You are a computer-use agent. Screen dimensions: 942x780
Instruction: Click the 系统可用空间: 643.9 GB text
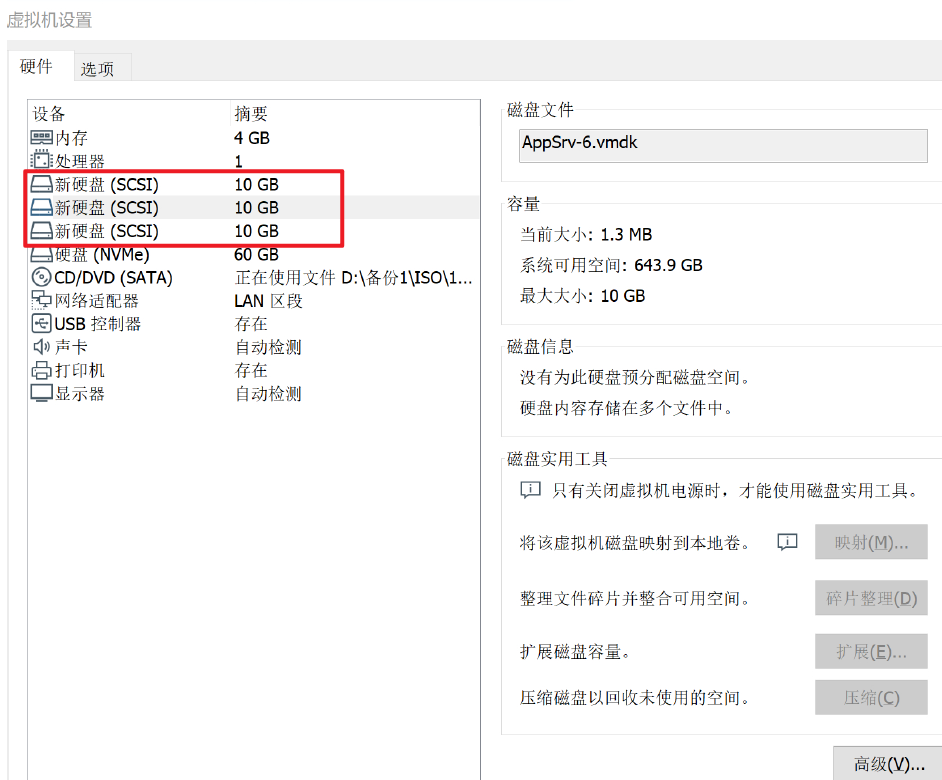click(x=612, y=265)
